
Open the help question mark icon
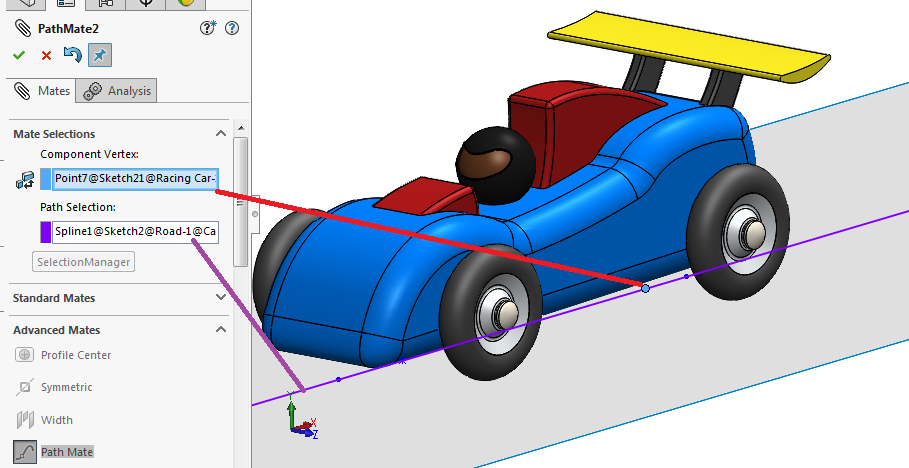232,28
